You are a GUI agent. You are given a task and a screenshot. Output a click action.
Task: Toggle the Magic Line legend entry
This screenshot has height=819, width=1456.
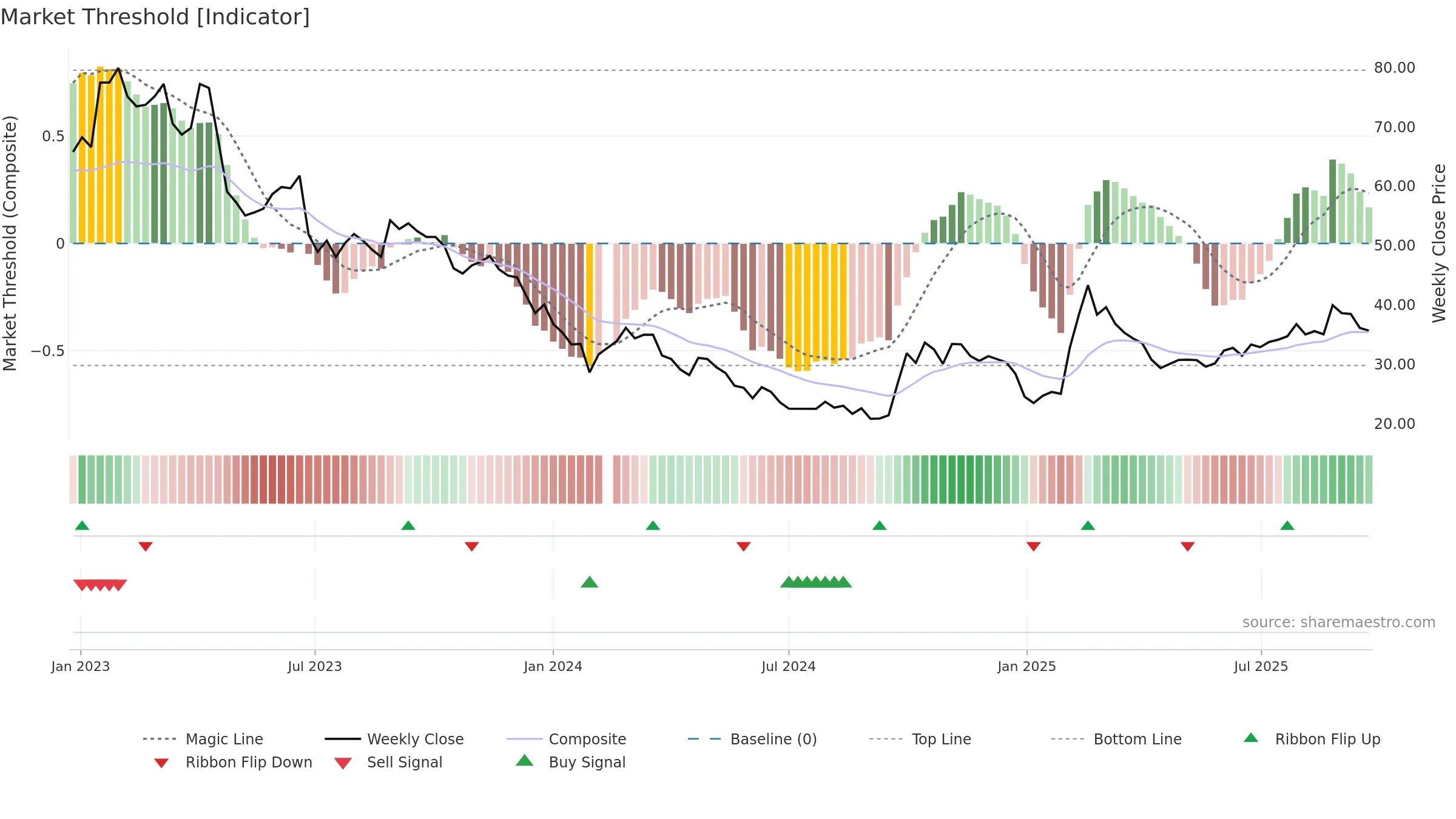[x=203, y=739]
